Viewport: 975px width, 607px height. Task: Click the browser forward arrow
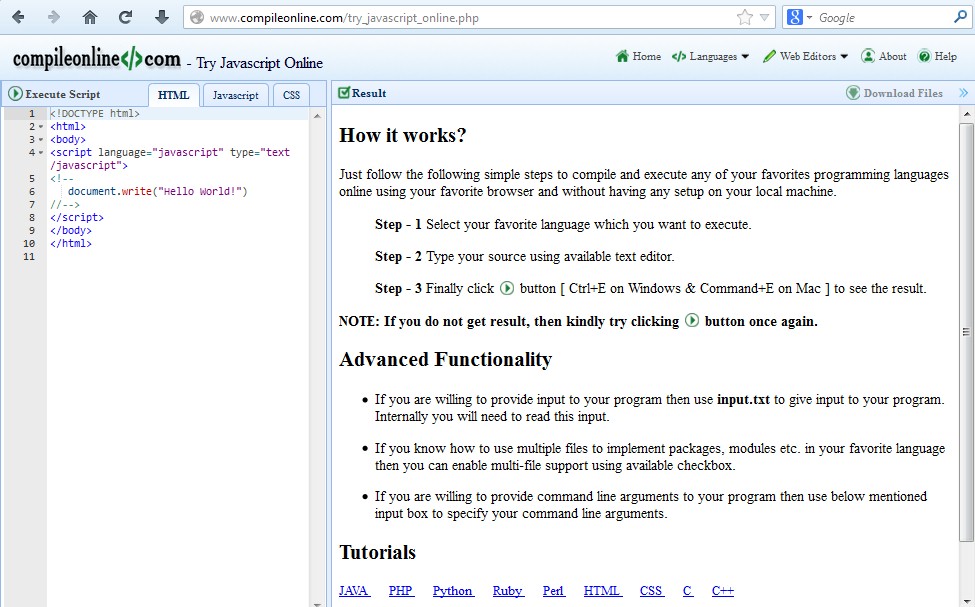click(x=54, y=17)
